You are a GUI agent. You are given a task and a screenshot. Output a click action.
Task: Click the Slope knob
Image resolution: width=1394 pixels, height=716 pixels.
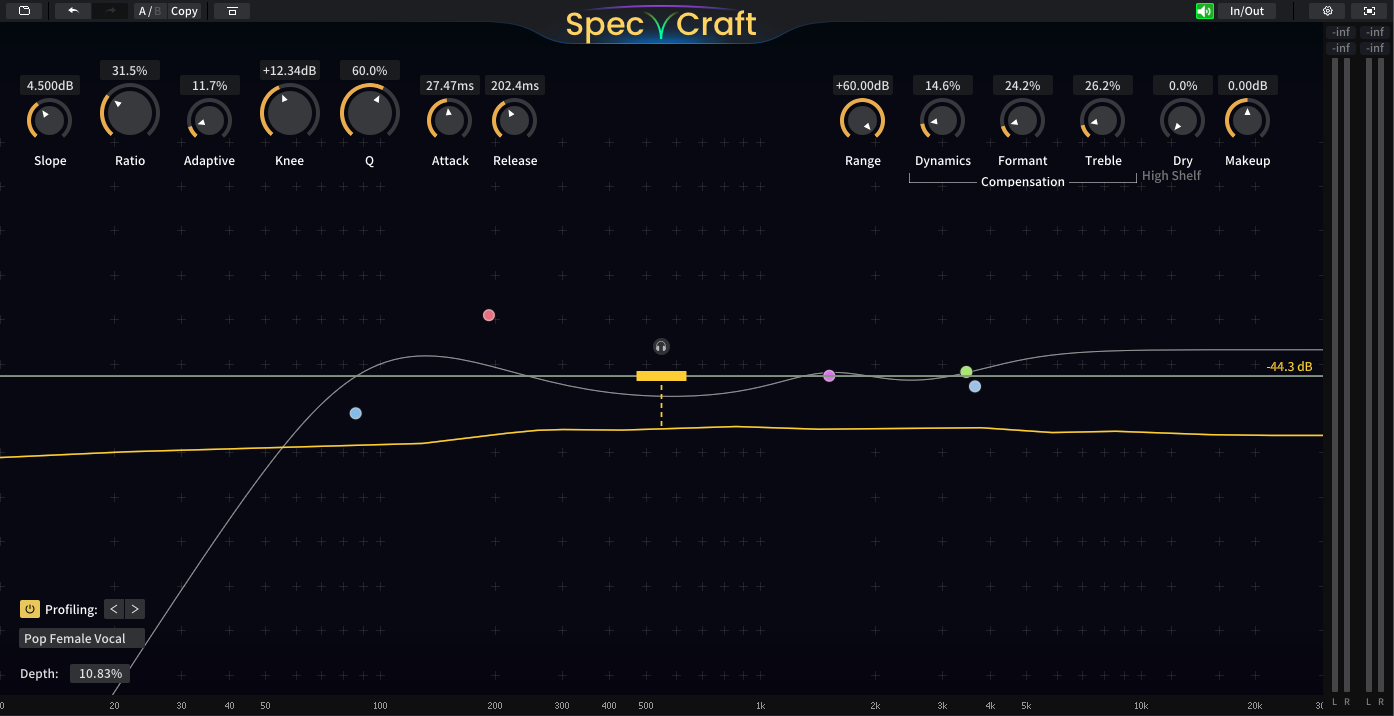(49, 121)
